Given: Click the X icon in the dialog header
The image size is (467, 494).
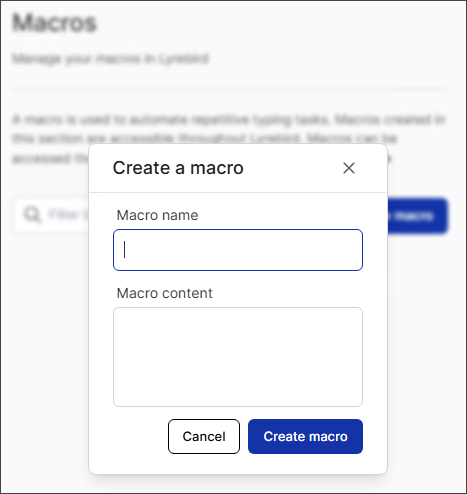Looking at the screenshot, I should click(349, 168).
